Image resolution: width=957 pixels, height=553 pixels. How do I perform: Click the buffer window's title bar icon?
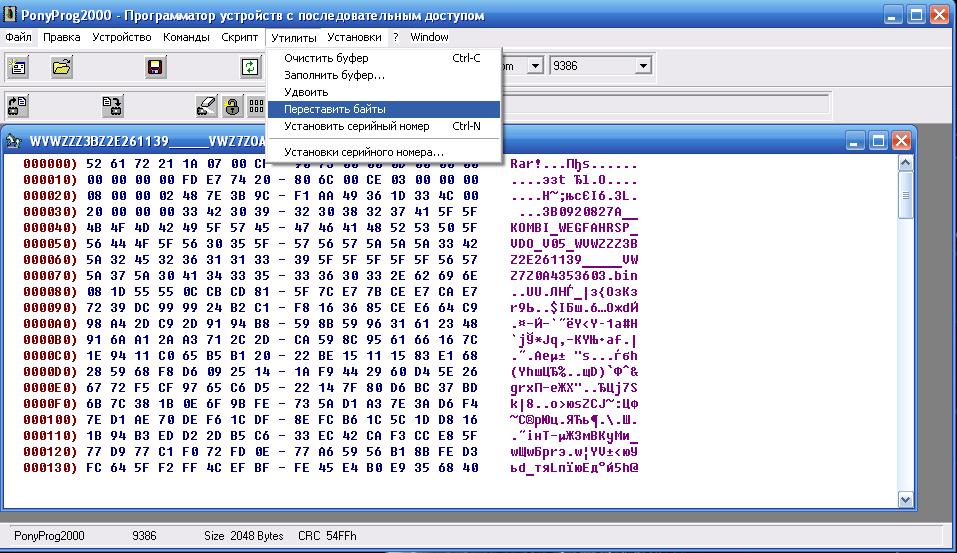pos(13,142)
